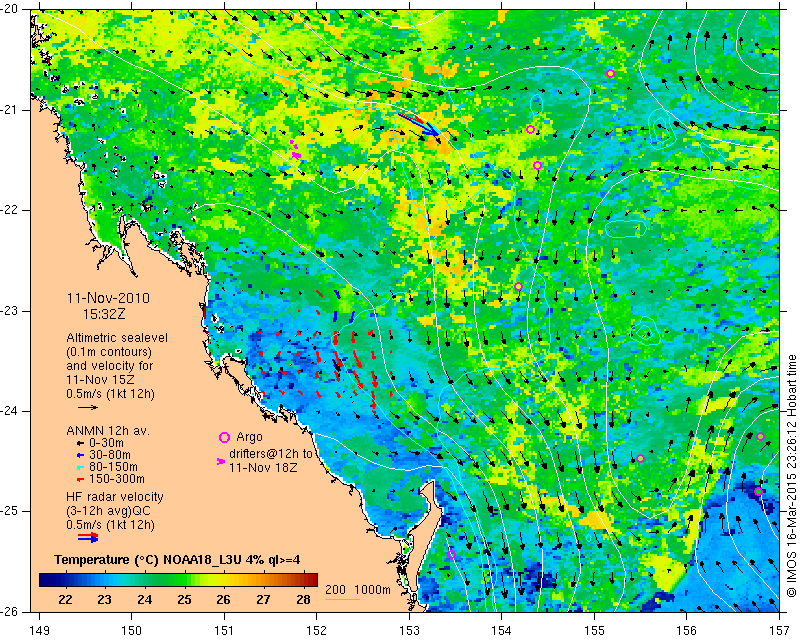Click the date text '11-Nov-2010'
The height and width of the screenshot is (640, 800).
coord(108,298)
